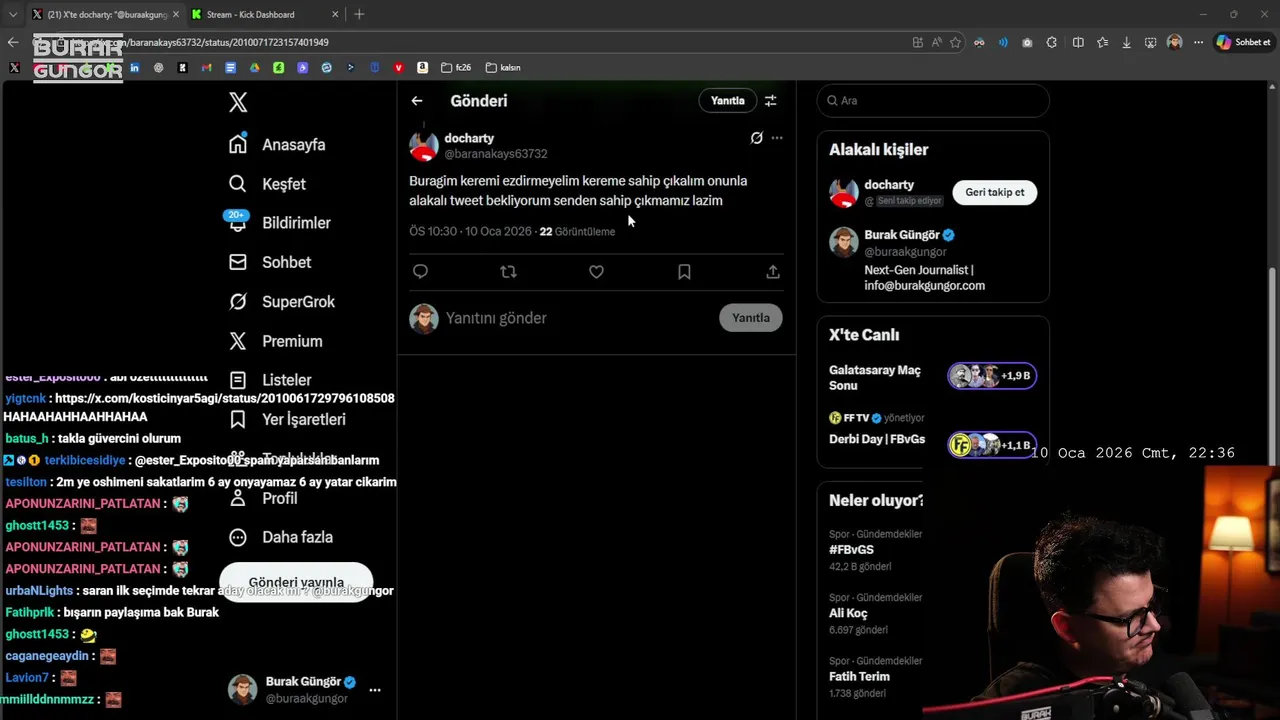Switch to Stream - Kick Dashboard tab
Viewport: 1280px width, 720px height.
pos(262,14)
